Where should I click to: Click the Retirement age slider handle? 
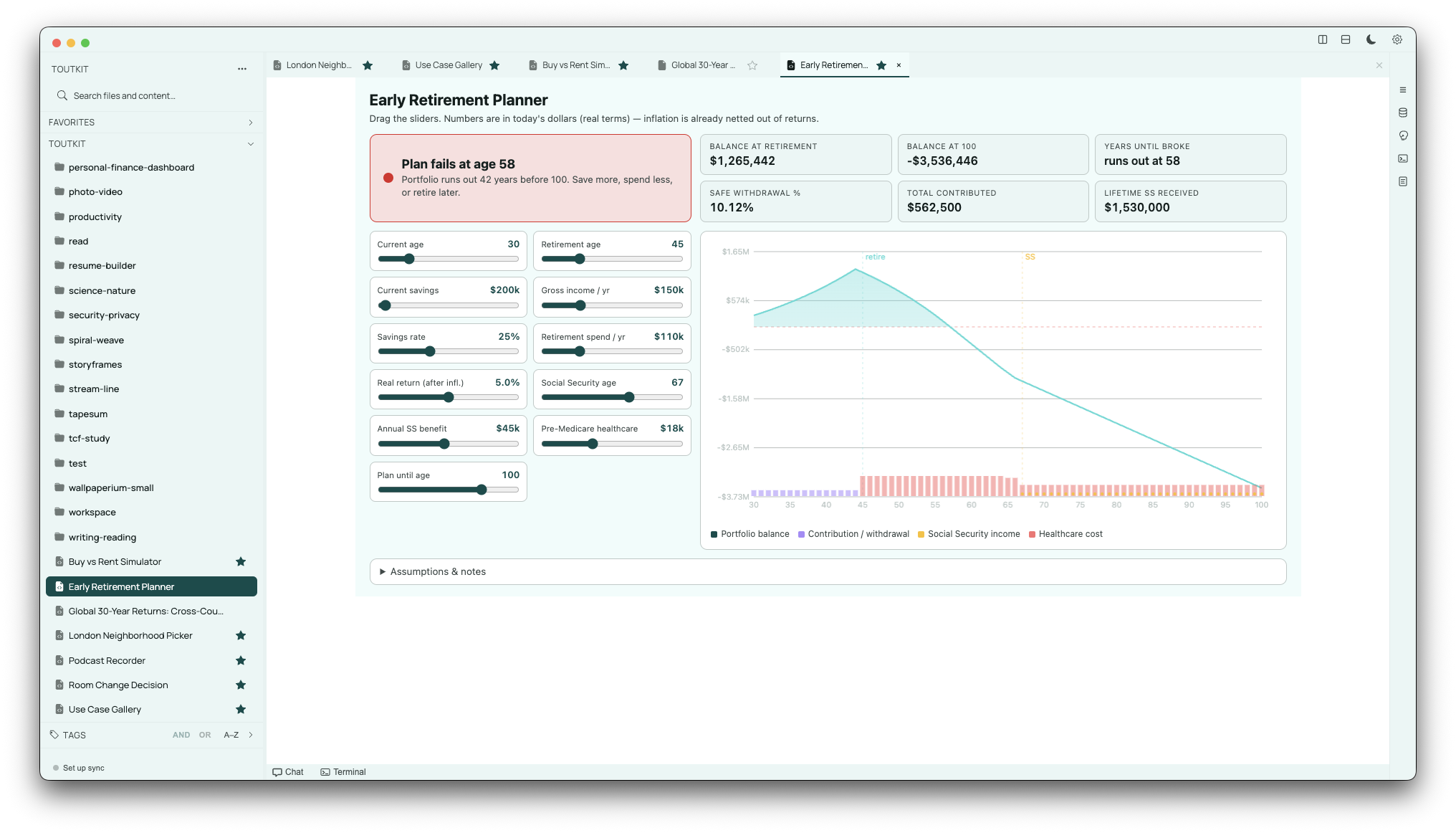pyautogui.click(x=580, y=259)
